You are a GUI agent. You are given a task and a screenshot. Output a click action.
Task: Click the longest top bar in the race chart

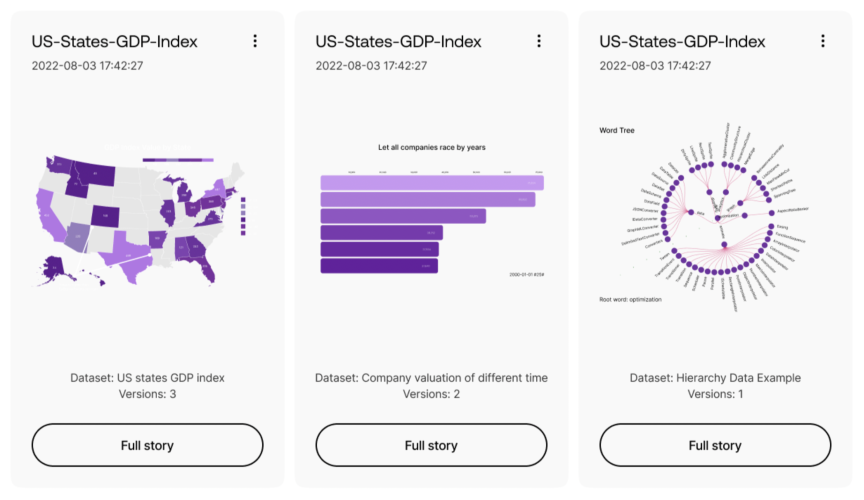click(x=431, y=182)
